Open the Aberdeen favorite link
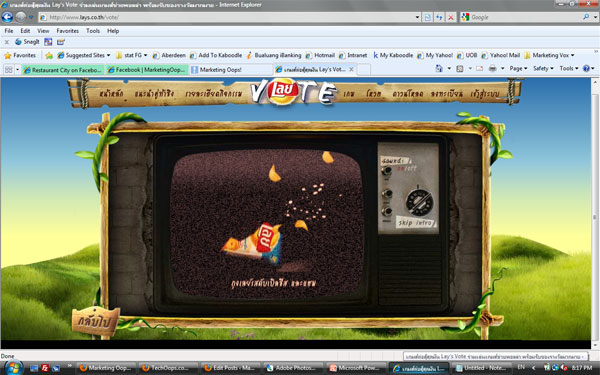 [x=169, y=55]
